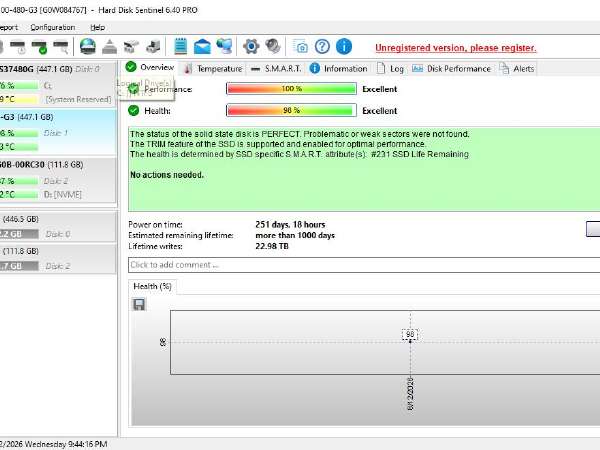Click the Excellent label beside Performance
This screenshot has width=600, height=450.
click(380, 89)
